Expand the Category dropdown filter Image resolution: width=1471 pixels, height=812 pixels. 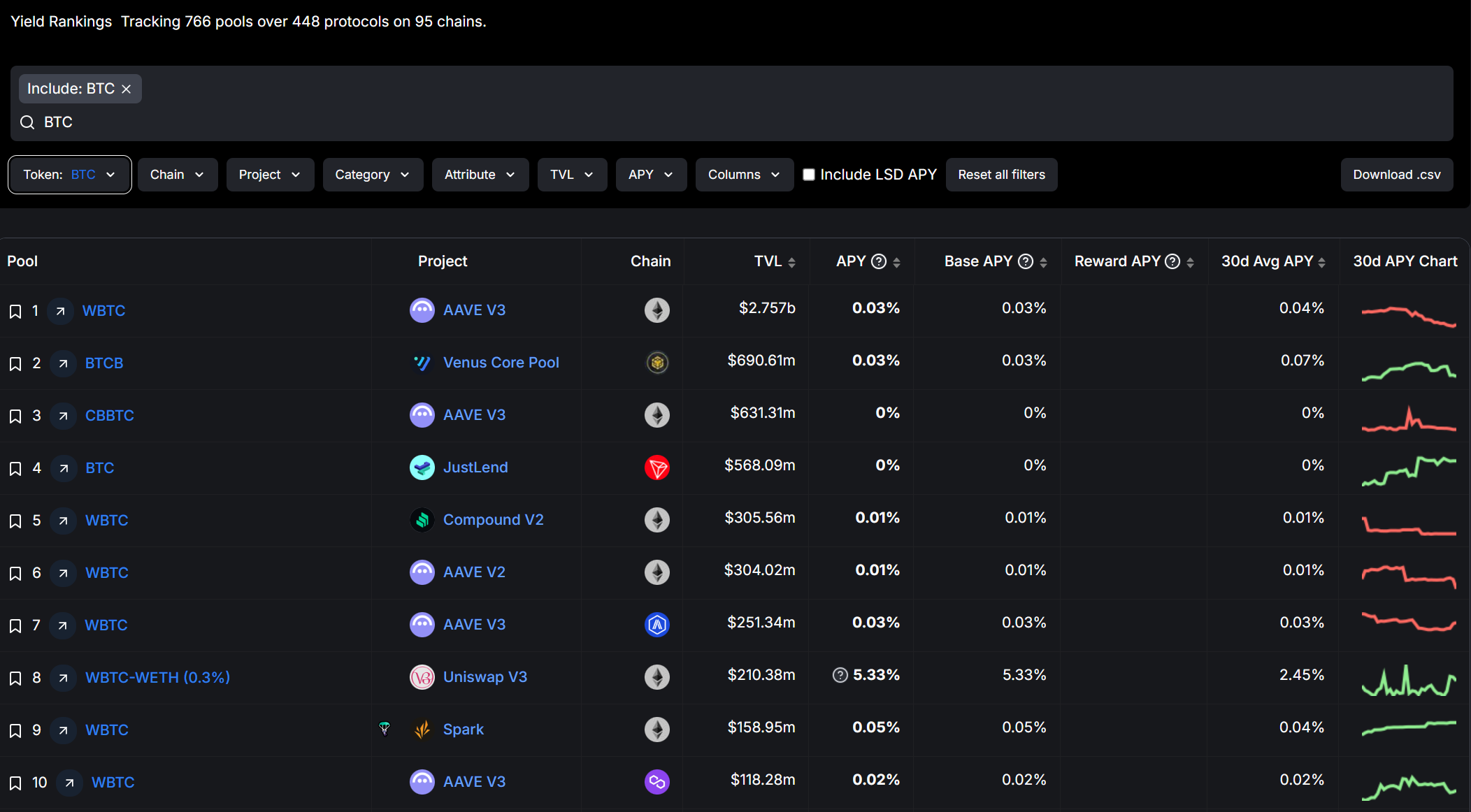372,174
